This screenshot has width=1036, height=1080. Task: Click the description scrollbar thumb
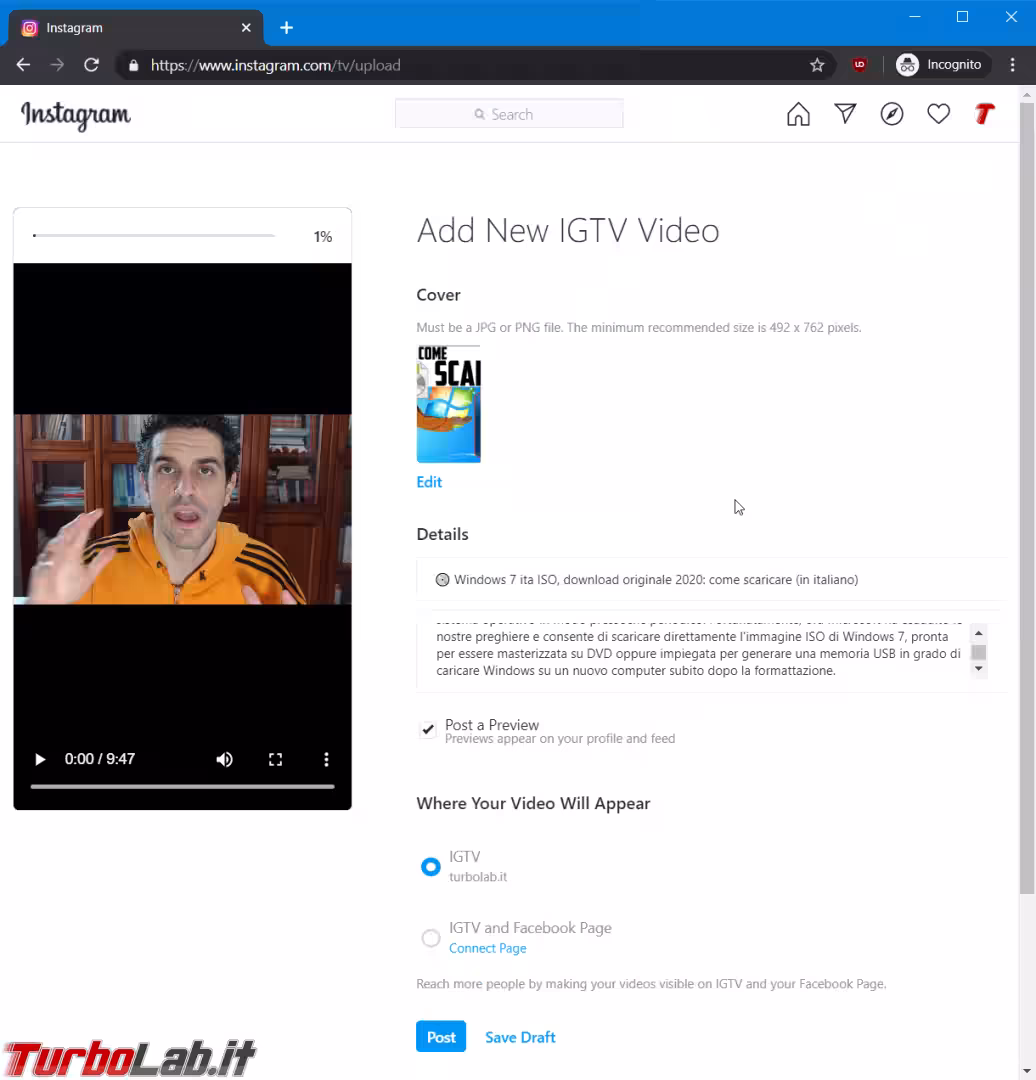point(979,652)
